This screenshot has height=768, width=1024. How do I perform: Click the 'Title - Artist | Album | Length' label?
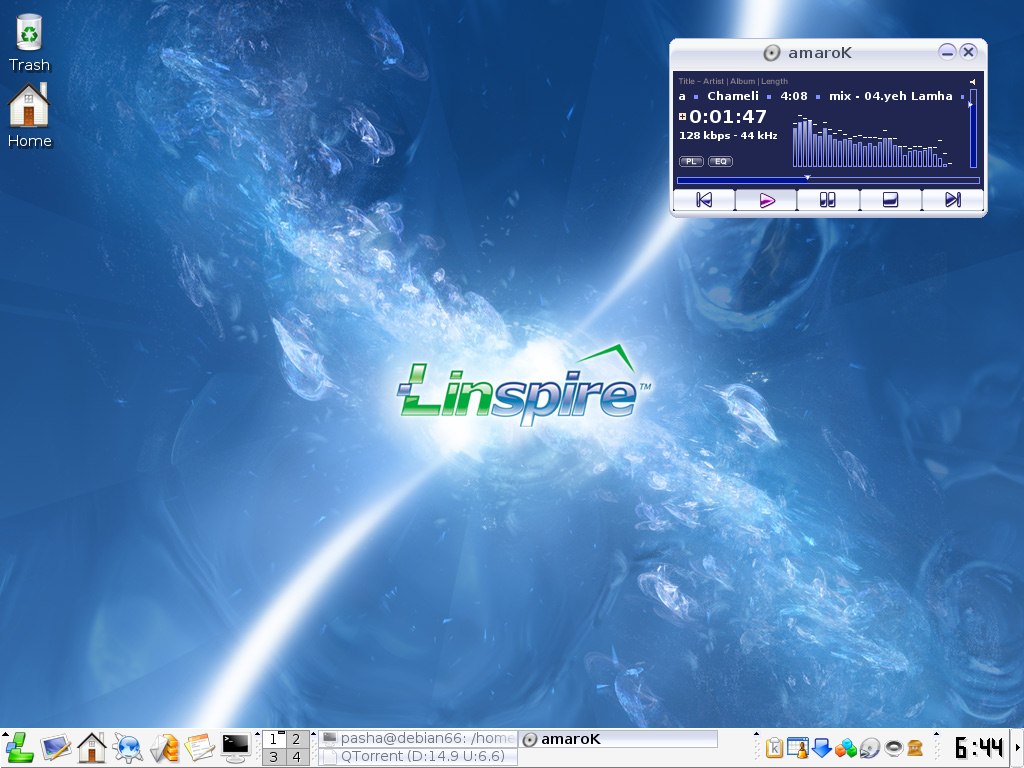(733, 81)
